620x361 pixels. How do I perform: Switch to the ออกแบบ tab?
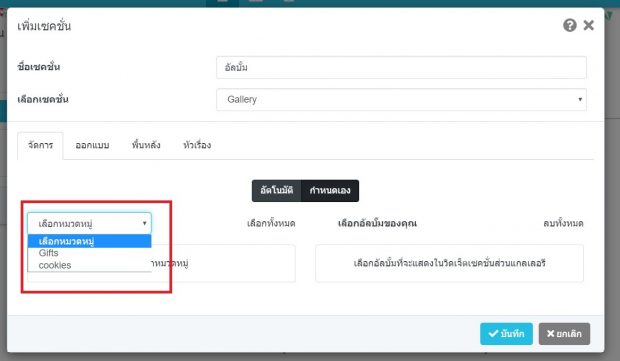(92, 146)
